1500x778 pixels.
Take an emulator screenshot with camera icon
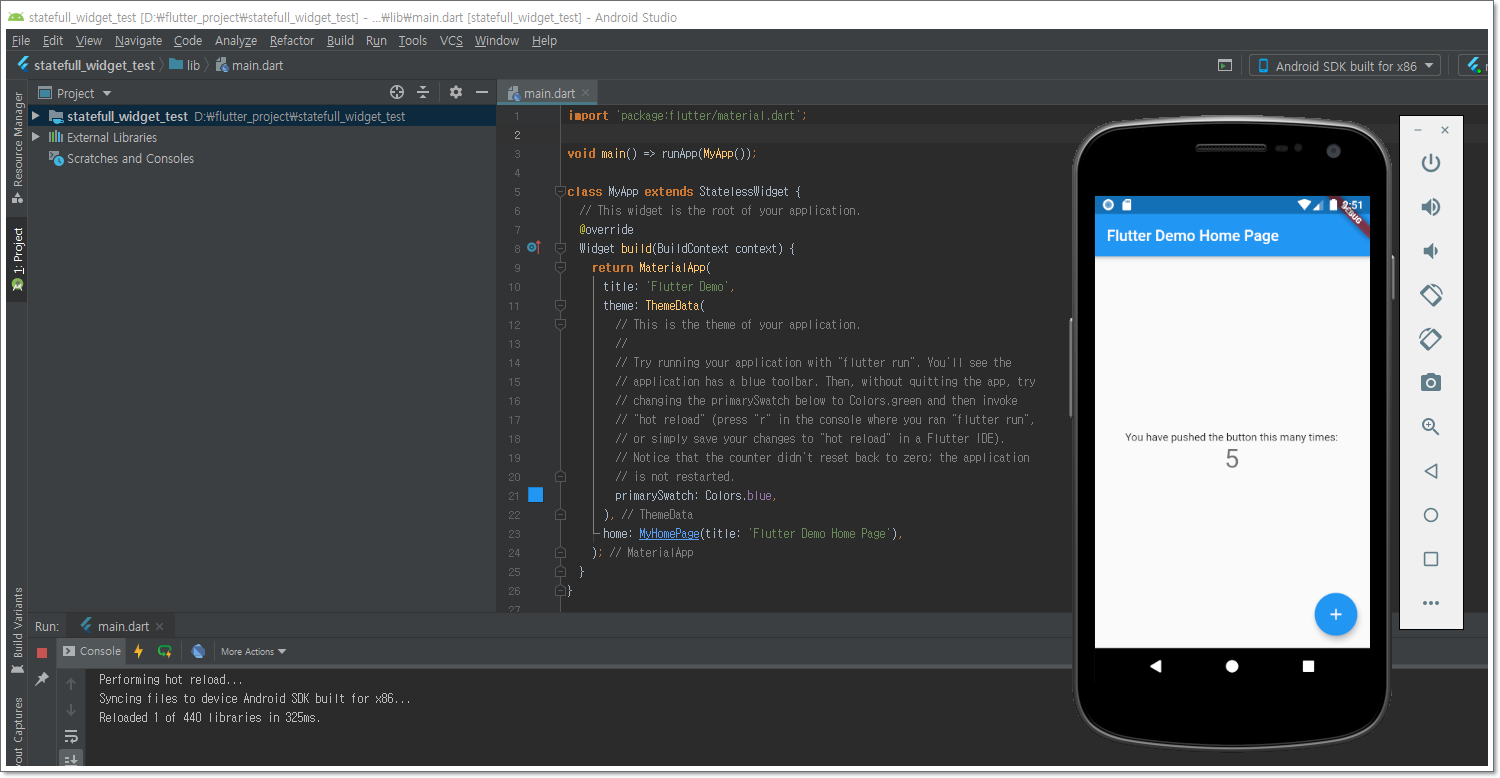tap(1431, 383)
